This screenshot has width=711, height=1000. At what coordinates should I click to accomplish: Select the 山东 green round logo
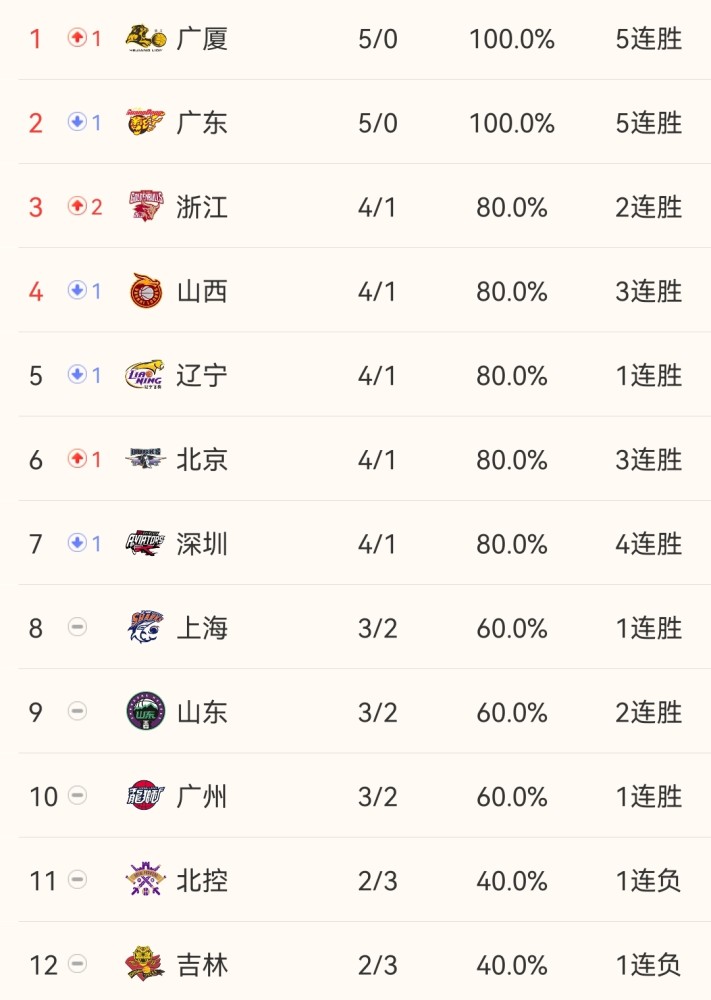146,711
